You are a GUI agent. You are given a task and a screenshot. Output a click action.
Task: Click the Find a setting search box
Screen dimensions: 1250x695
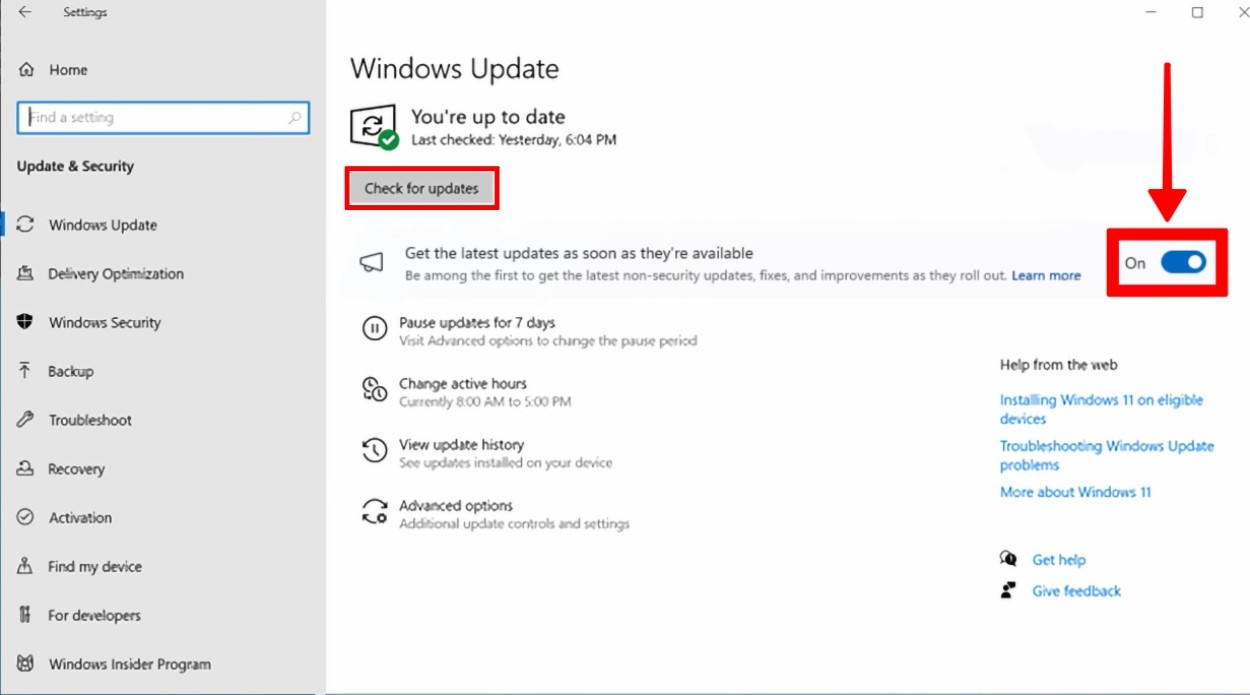(x=163, y=117)
